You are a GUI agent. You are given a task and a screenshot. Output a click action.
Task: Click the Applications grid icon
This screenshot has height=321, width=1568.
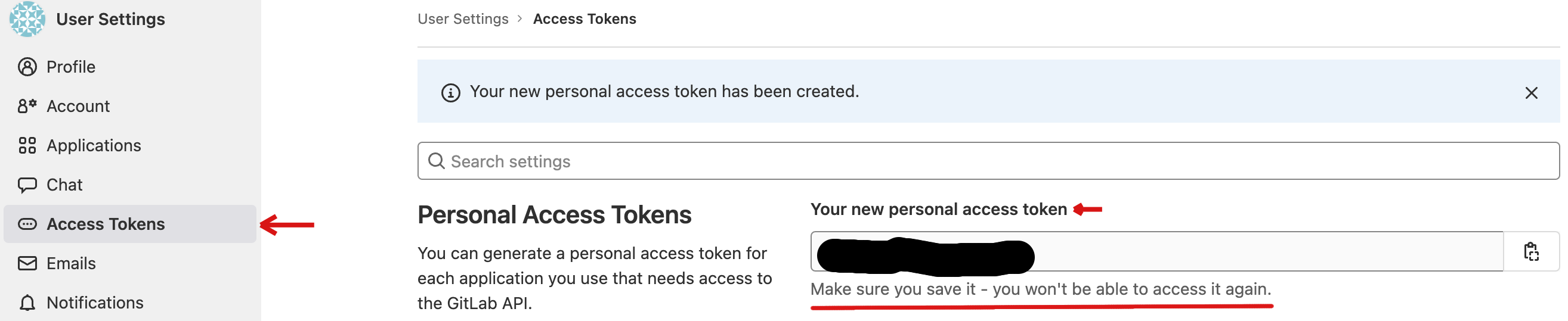click(27, 146)
